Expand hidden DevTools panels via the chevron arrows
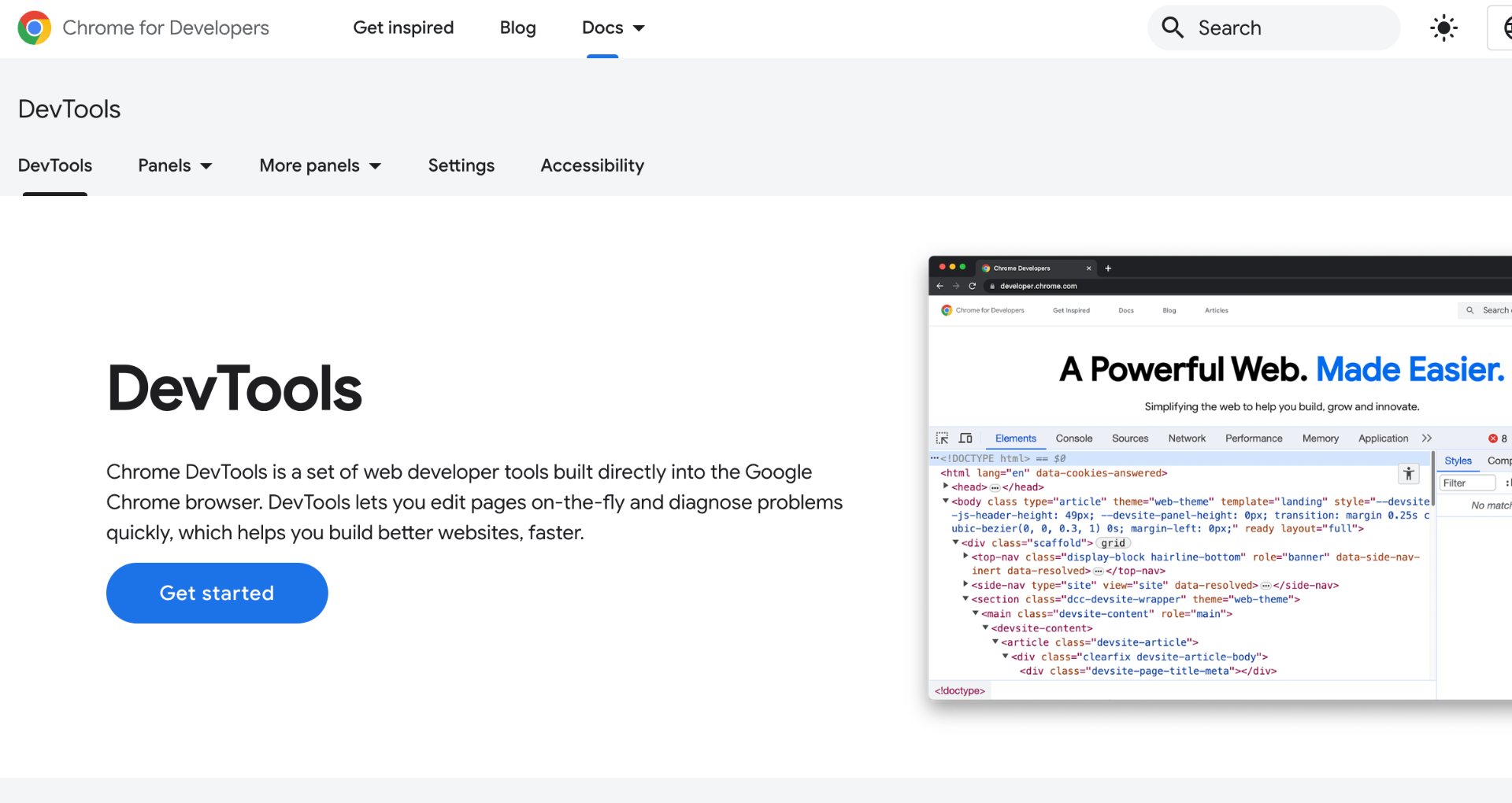 (1427, 438)
